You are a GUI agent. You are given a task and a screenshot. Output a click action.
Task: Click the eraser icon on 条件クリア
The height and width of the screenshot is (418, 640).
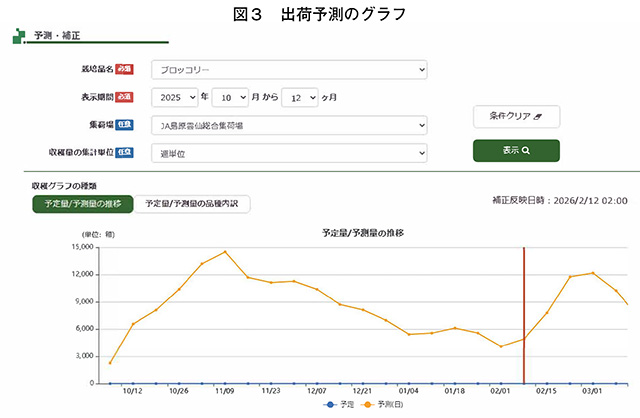(539, 116)
